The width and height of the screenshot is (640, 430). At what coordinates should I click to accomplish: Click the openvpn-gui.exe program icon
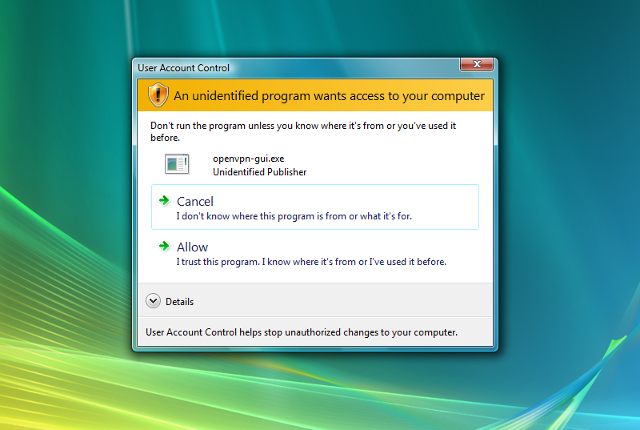(177, 164)
